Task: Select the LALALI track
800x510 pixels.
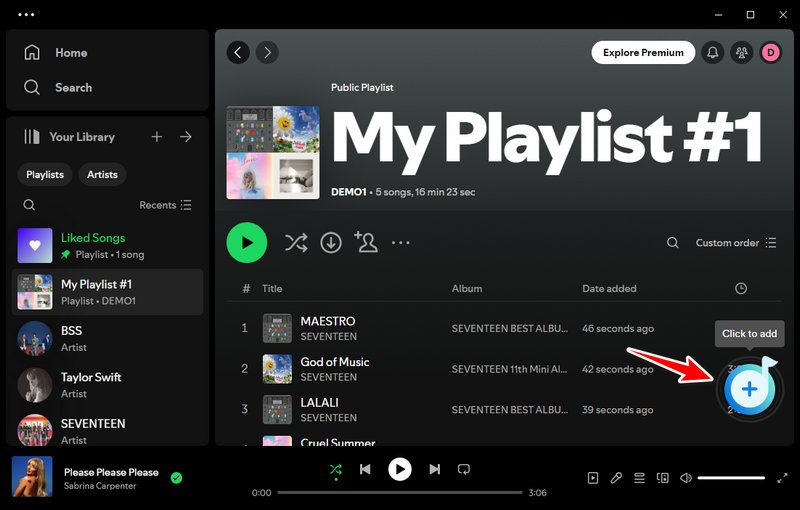Action: point(504,410)
